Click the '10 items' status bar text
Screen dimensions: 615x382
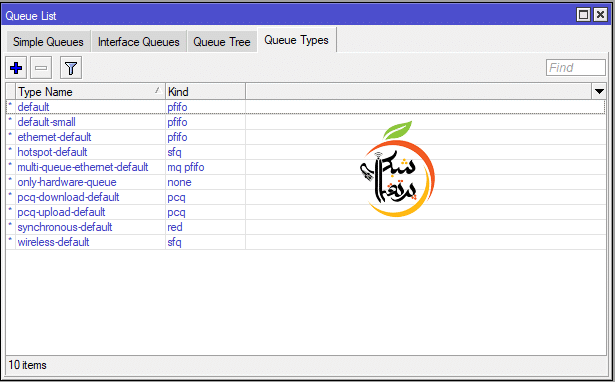tap(27, 365)
